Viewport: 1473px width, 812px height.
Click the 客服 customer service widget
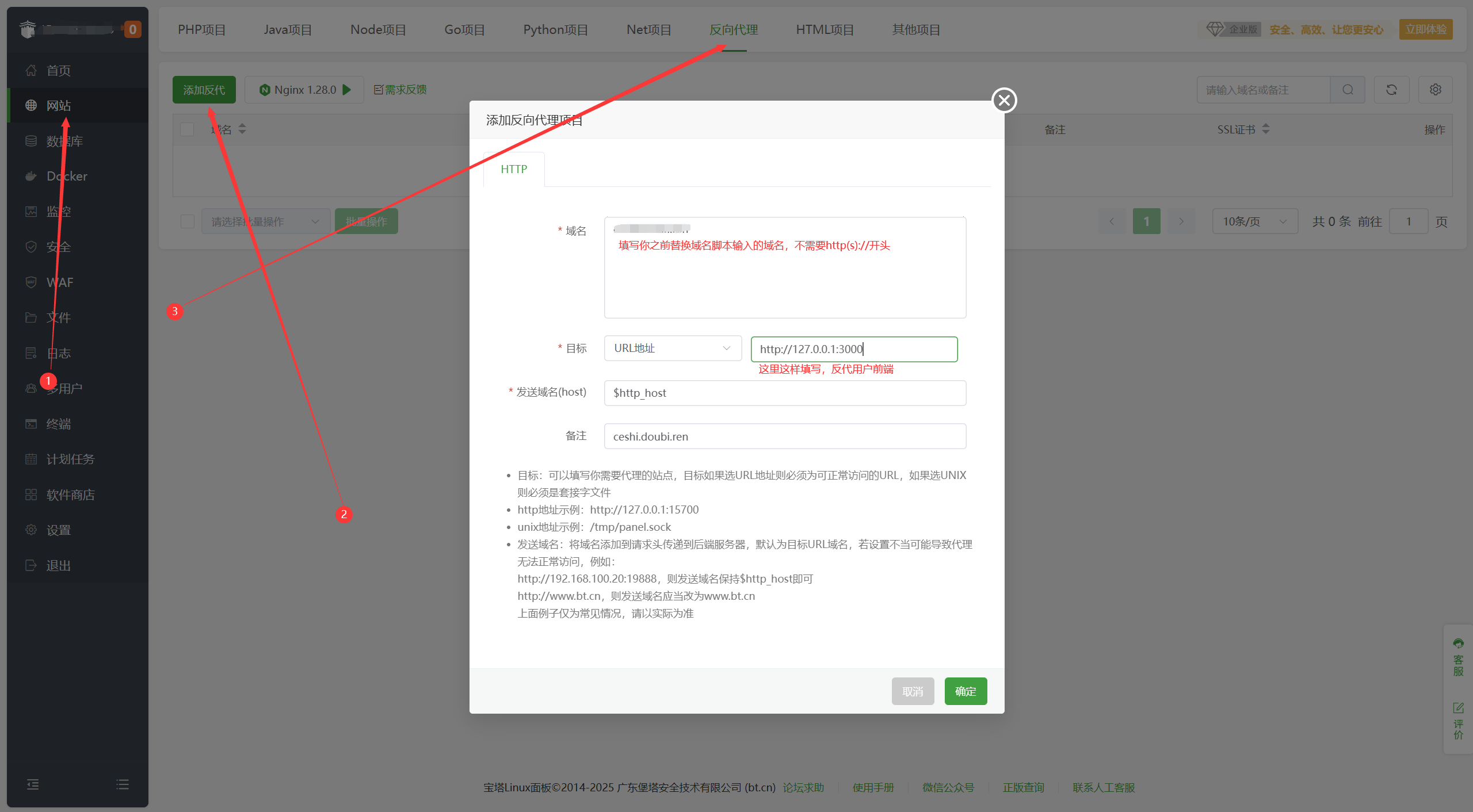tap(1458, 657)
